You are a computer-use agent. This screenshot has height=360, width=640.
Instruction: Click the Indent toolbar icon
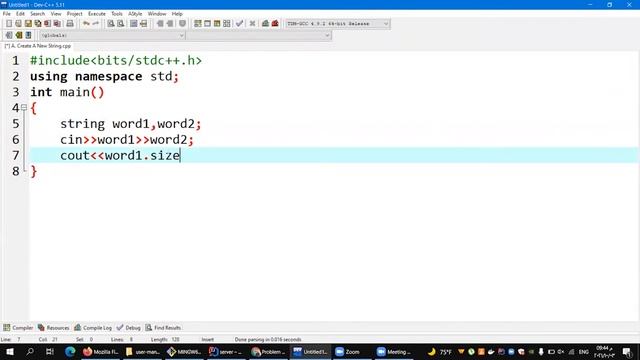pos(160,24)
